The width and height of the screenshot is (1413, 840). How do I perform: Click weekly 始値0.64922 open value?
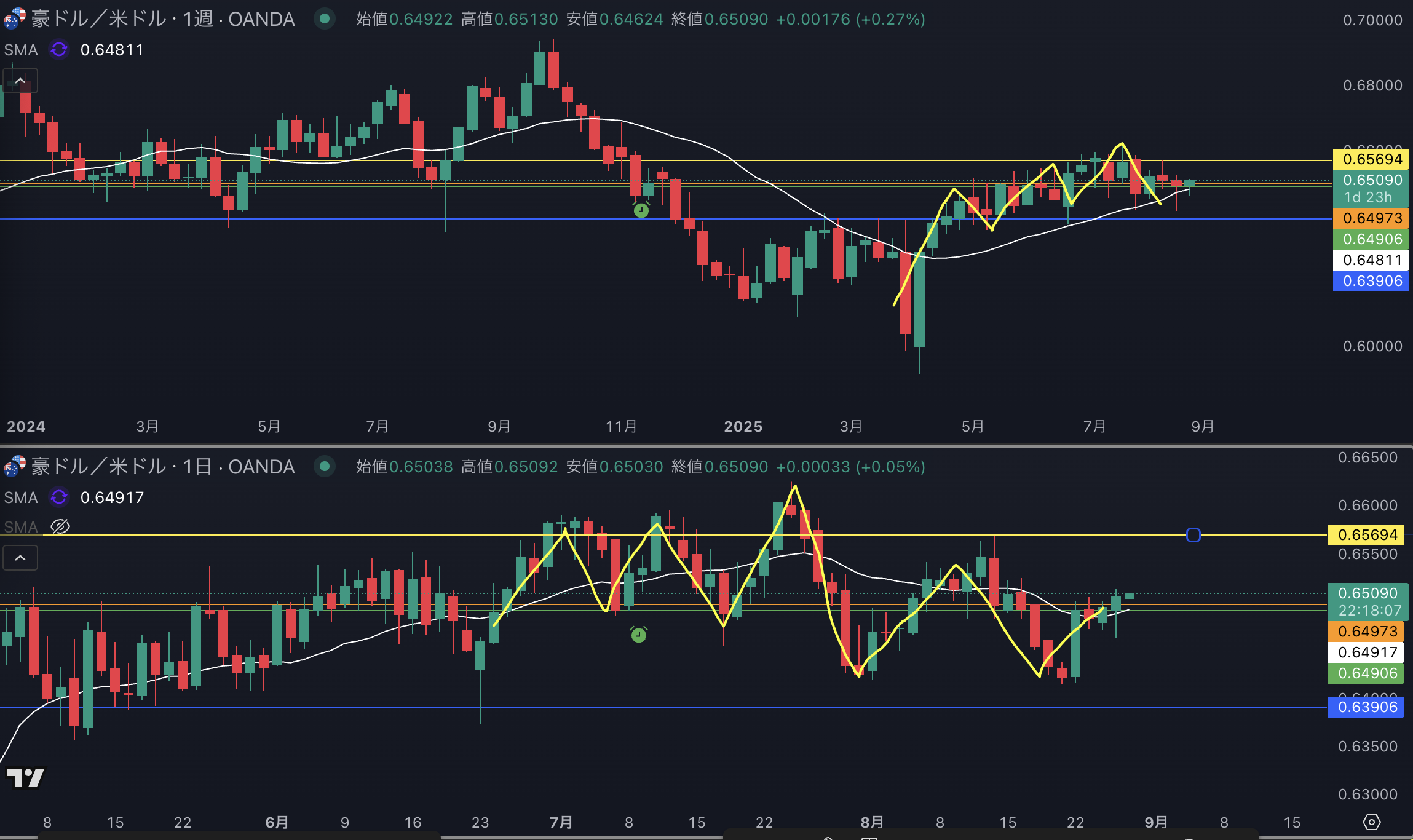click(404, 19)
